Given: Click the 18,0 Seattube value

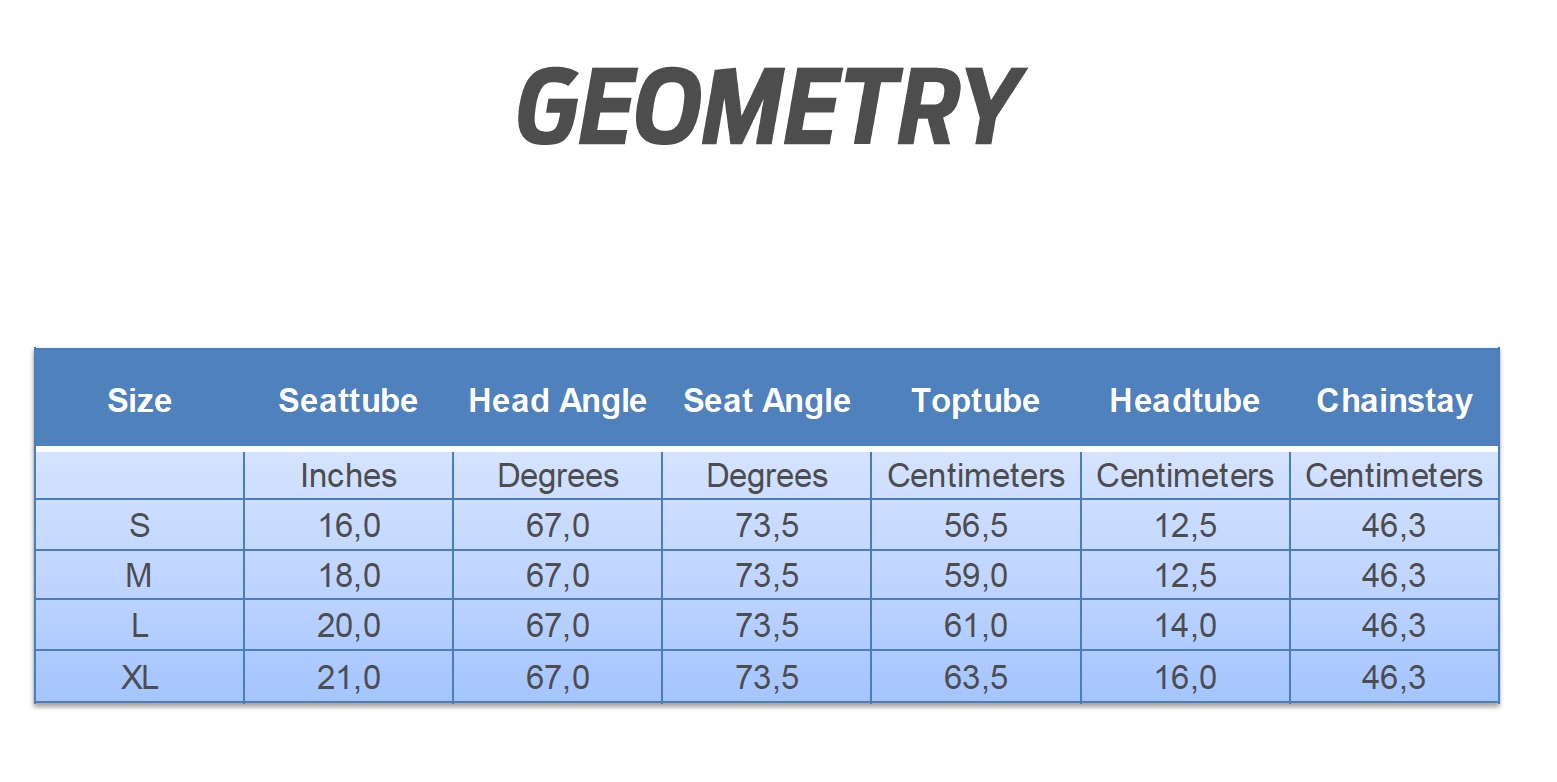Looking at the screenshot, I should click(x=348, y=576).
